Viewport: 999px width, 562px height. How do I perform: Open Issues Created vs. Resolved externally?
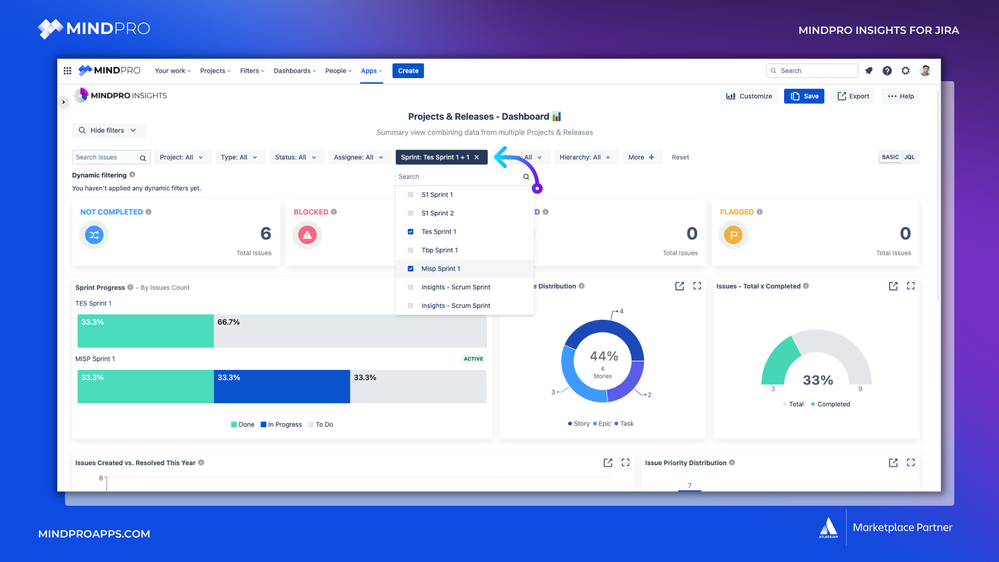(608, 463)
